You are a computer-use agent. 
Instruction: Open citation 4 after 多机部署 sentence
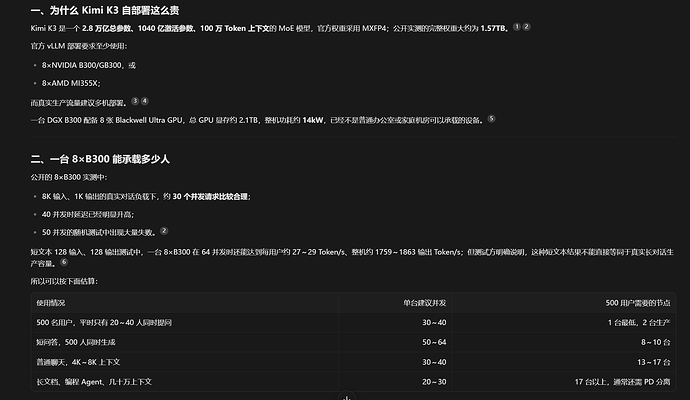tap(145, 101)
